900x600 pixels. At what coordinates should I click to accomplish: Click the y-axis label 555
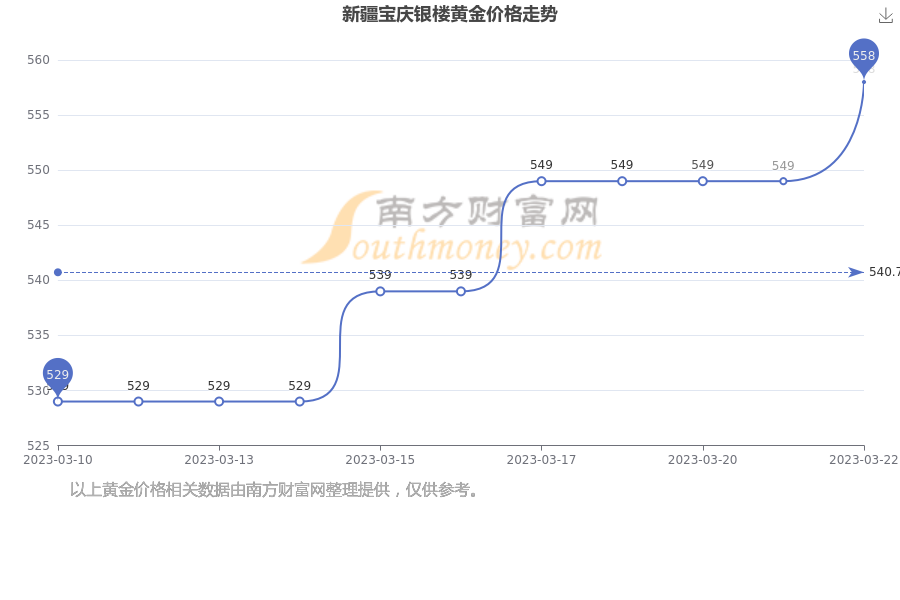tap(38, 115)
